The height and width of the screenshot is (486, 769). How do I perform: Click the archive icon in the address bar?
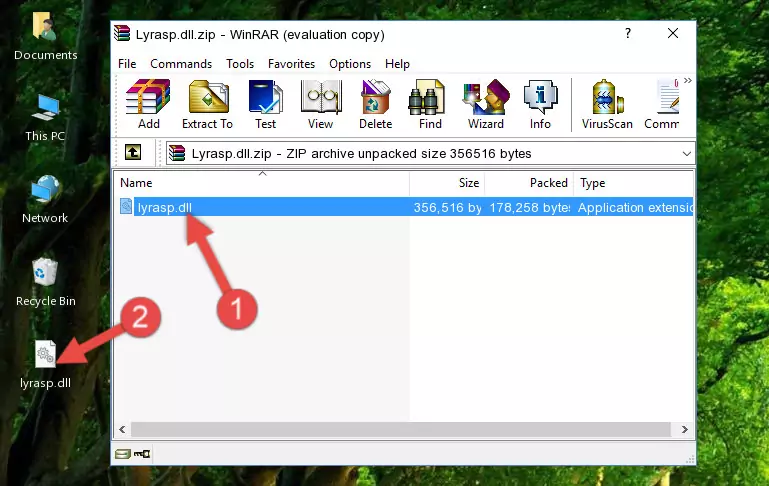click(x=177, y=153)
